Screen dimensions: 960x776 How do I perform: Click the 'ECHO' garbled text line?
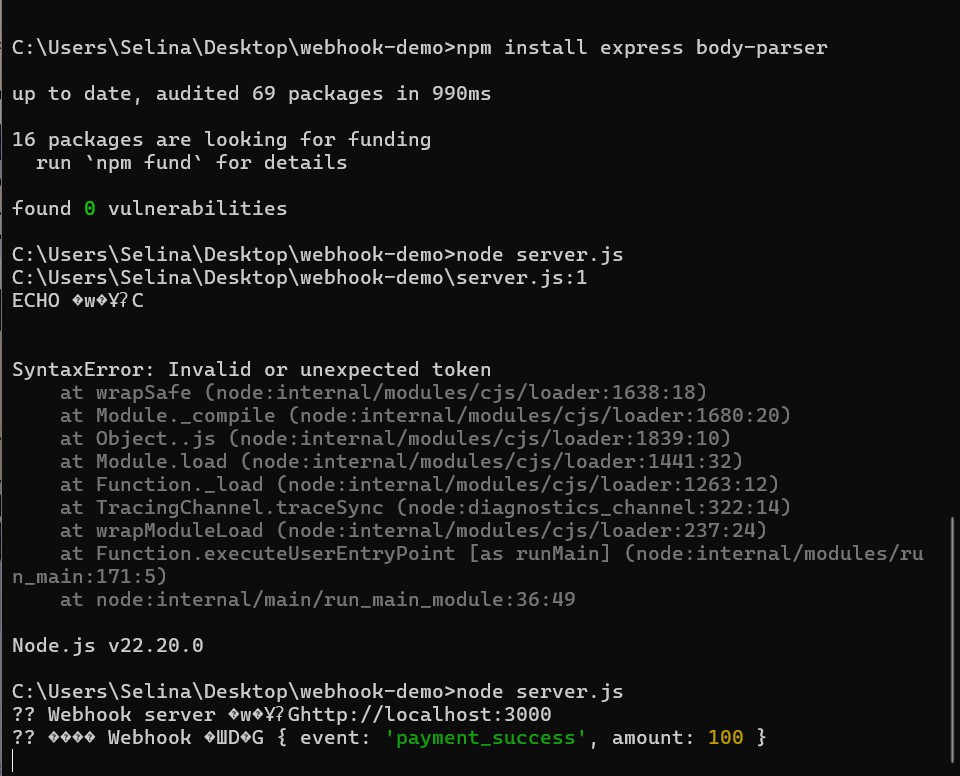tap(78, 301)
